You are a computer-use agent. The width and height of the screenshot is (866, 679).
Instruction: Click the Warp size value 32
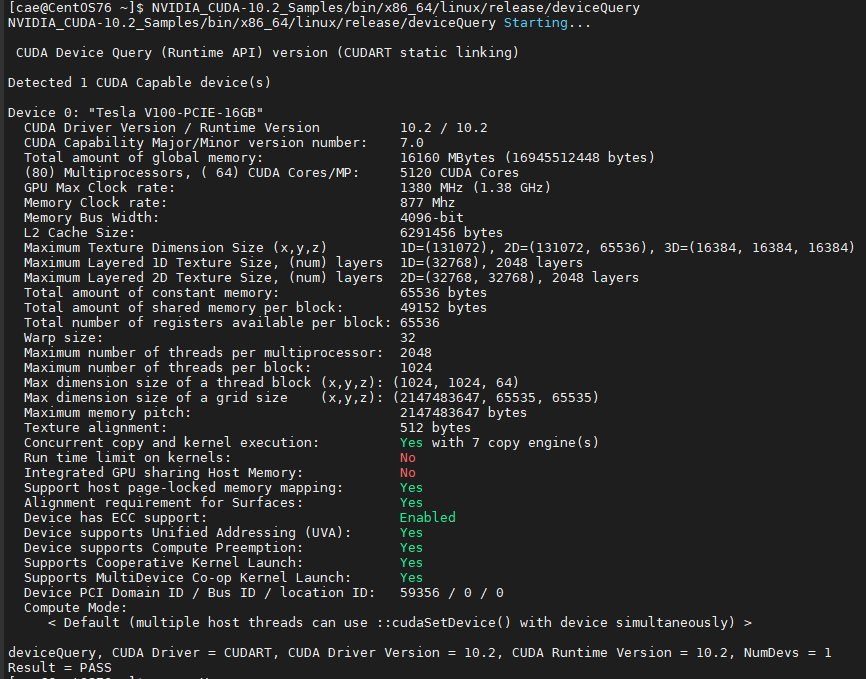408,338
